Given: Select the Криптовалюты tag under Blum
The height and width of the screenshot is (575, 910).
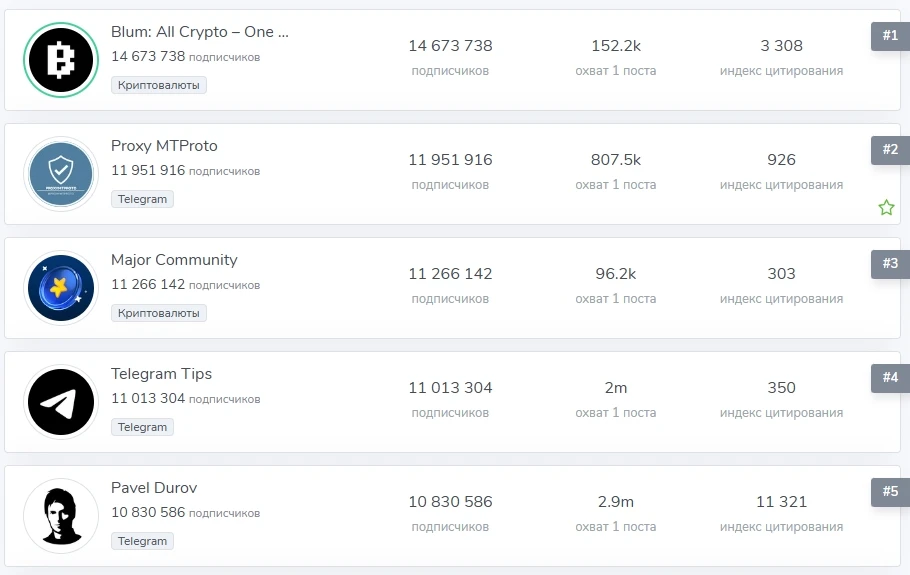Looking at the screenshot, I should pos(158,85).
